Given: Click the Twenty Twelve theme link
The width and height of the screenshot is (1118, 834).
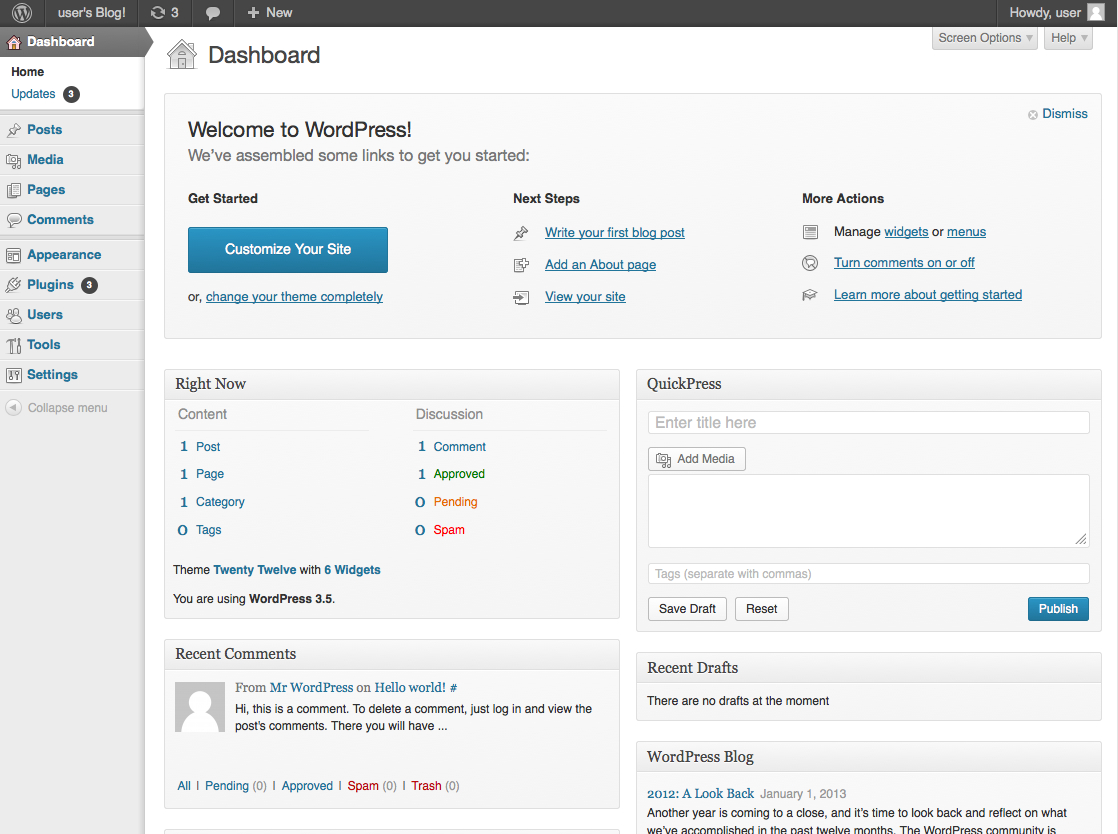Looking at the screenshot, I should (255, 570).
